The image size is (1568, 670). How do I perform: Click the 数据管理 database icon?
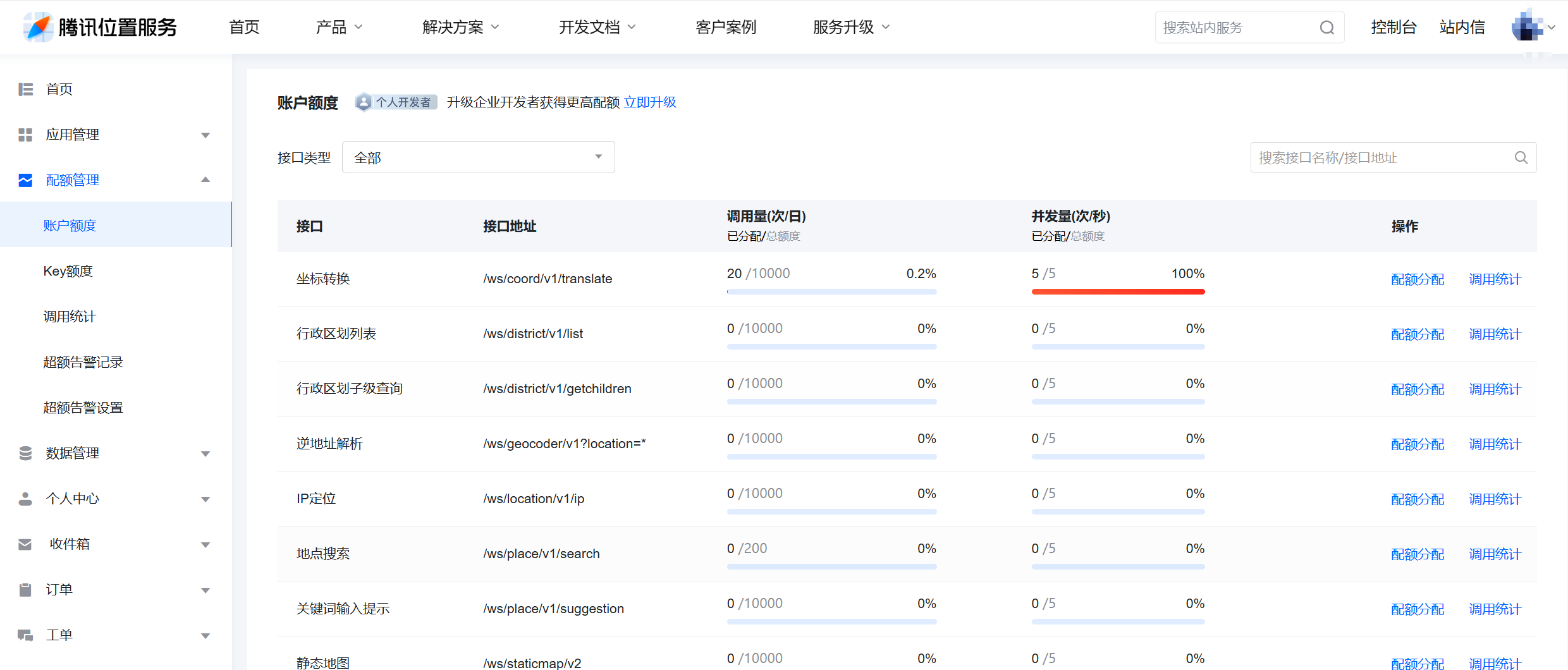(25, 453)
